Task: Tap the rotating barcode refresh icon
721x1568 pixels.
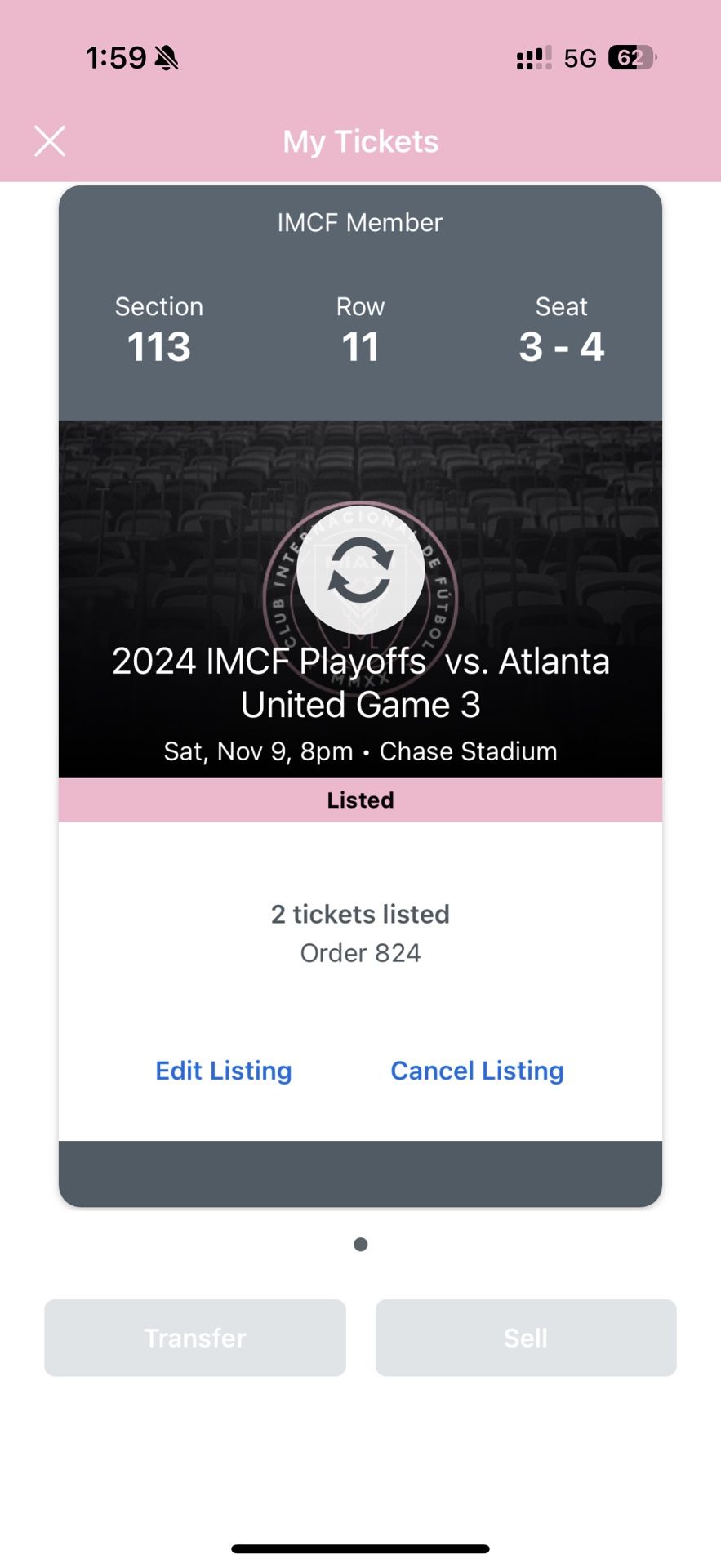Action: pos(360,574)
